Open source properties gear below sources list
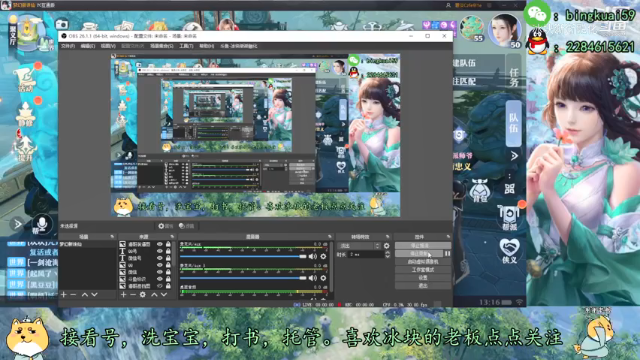640x360 pixels. click(x=142, y=294)
